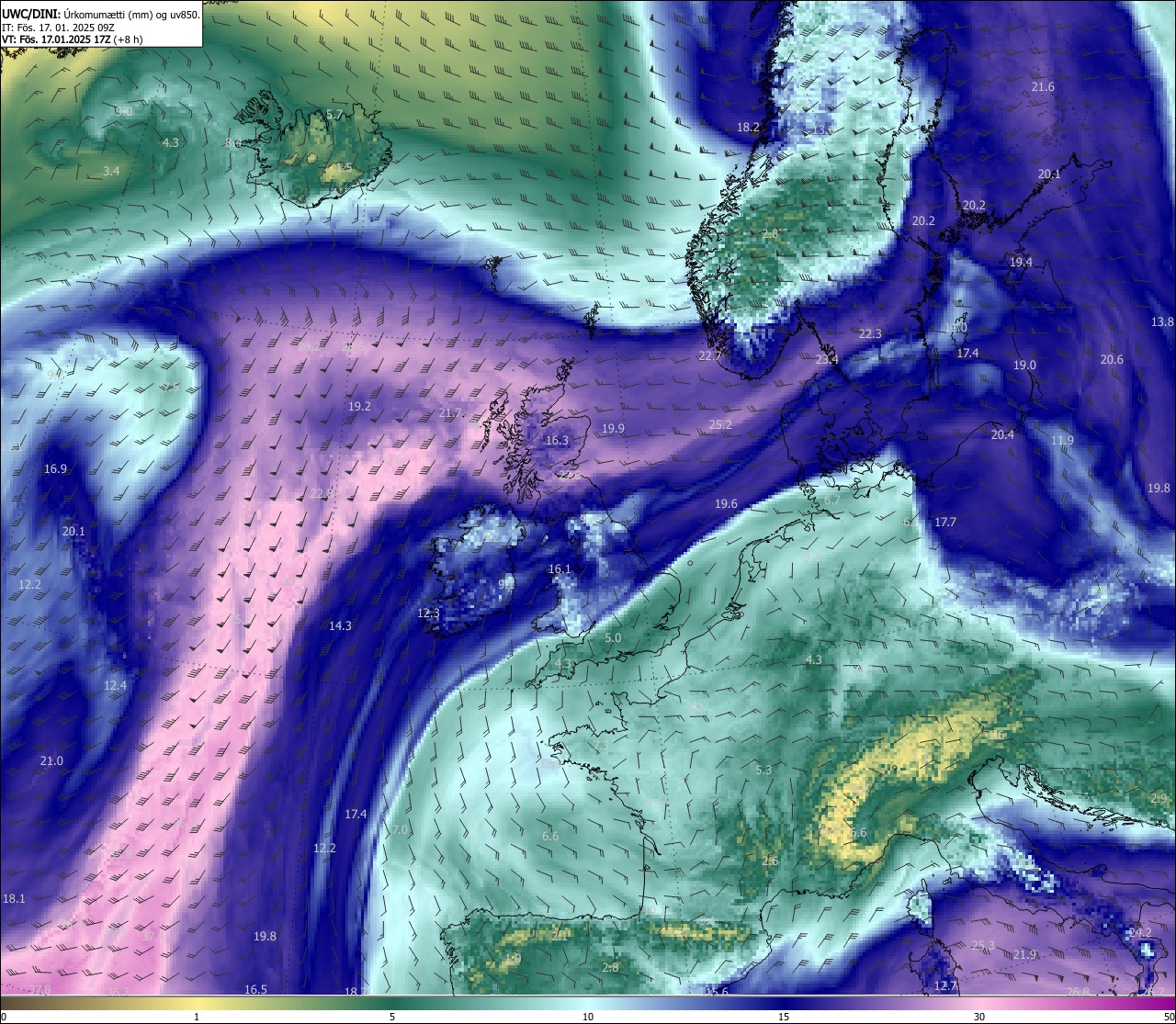Image resolution: width=1176 pixels, height=1024 pixels.
Task: Click the value 11.9 near the Baltic states
Action: (x=1062, y=441)
